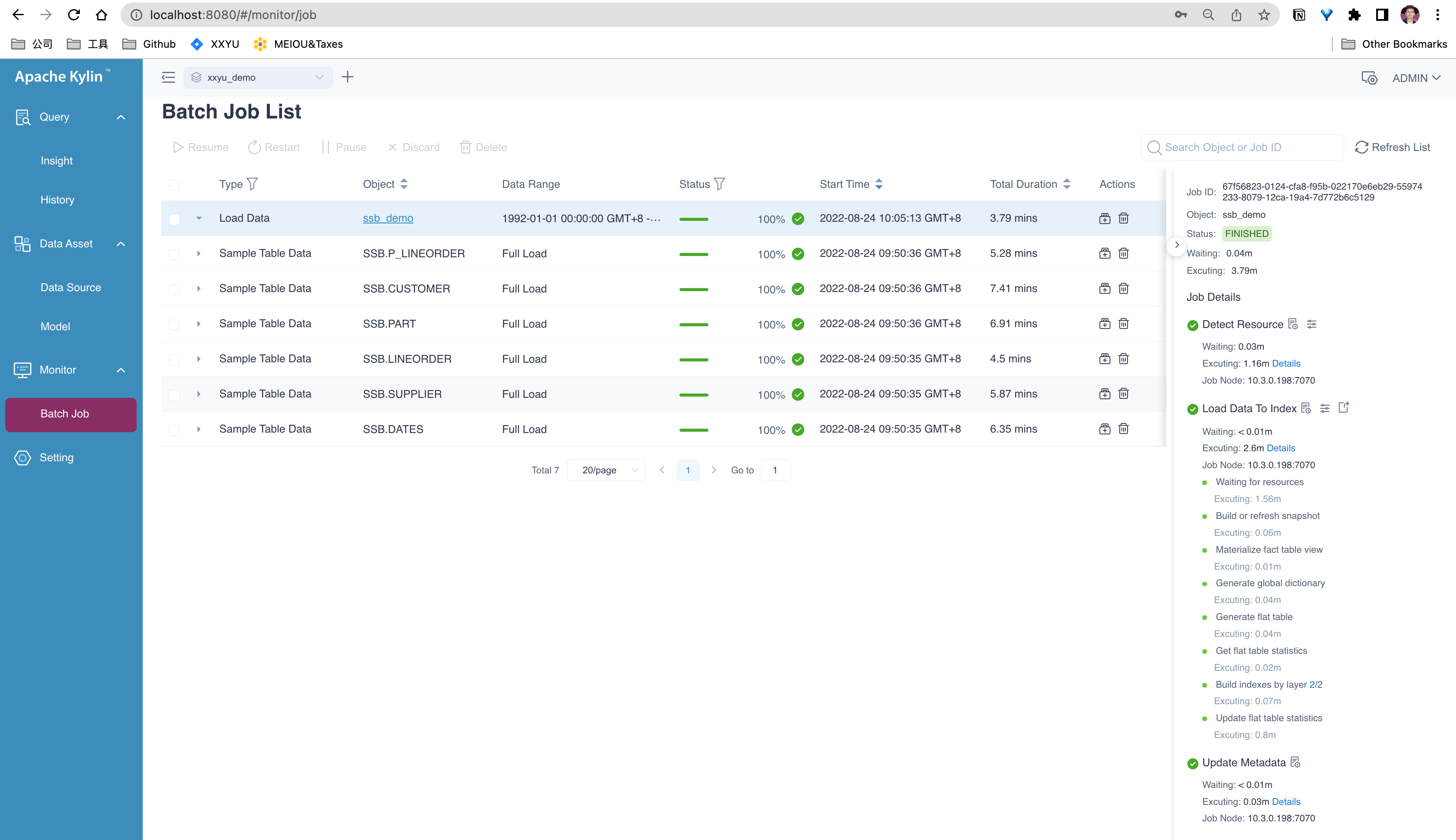Expand the SSB.P_LINEORDER job row
This screenshot has height=840, width=1456.
(x=198, y=253)
